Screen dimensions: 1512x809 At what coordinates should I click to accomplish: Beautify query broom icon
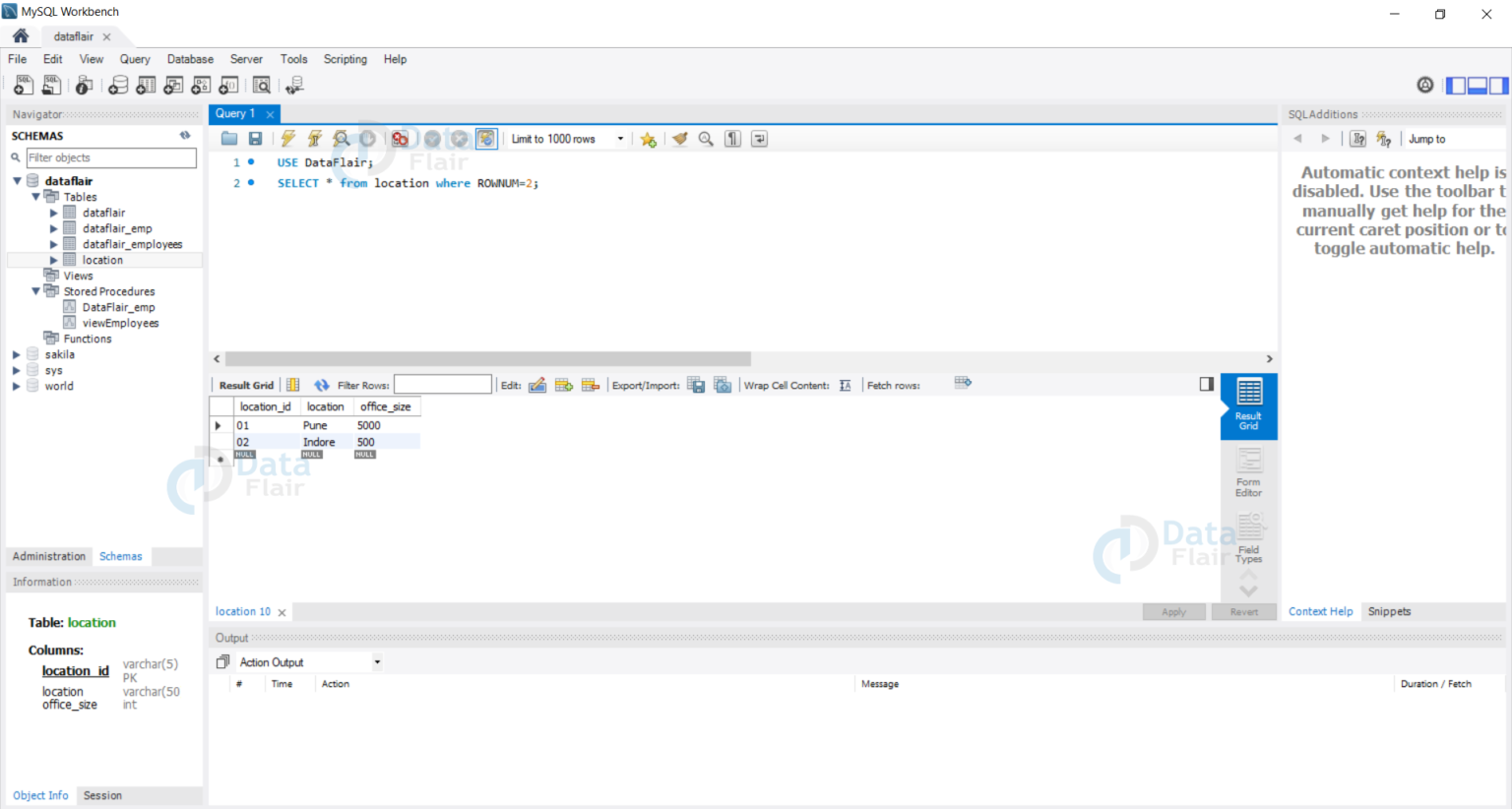click(x=679, y=139)
